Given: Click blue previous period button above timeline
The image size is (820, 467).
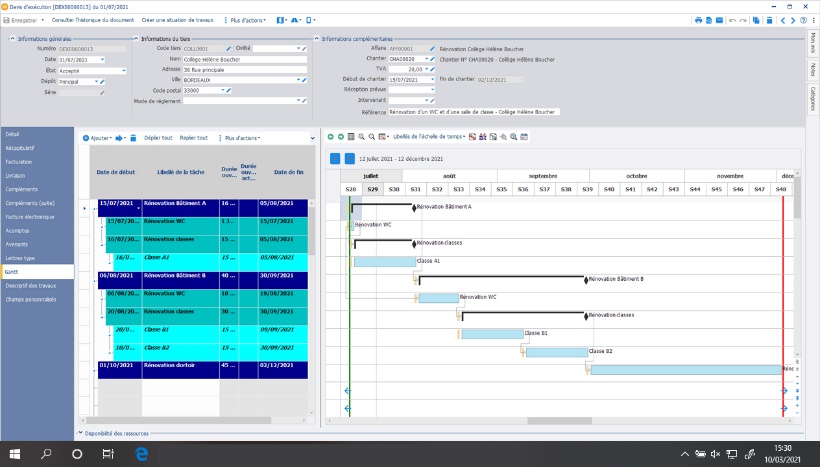Looking at the screenshot, I should [335, 158].
